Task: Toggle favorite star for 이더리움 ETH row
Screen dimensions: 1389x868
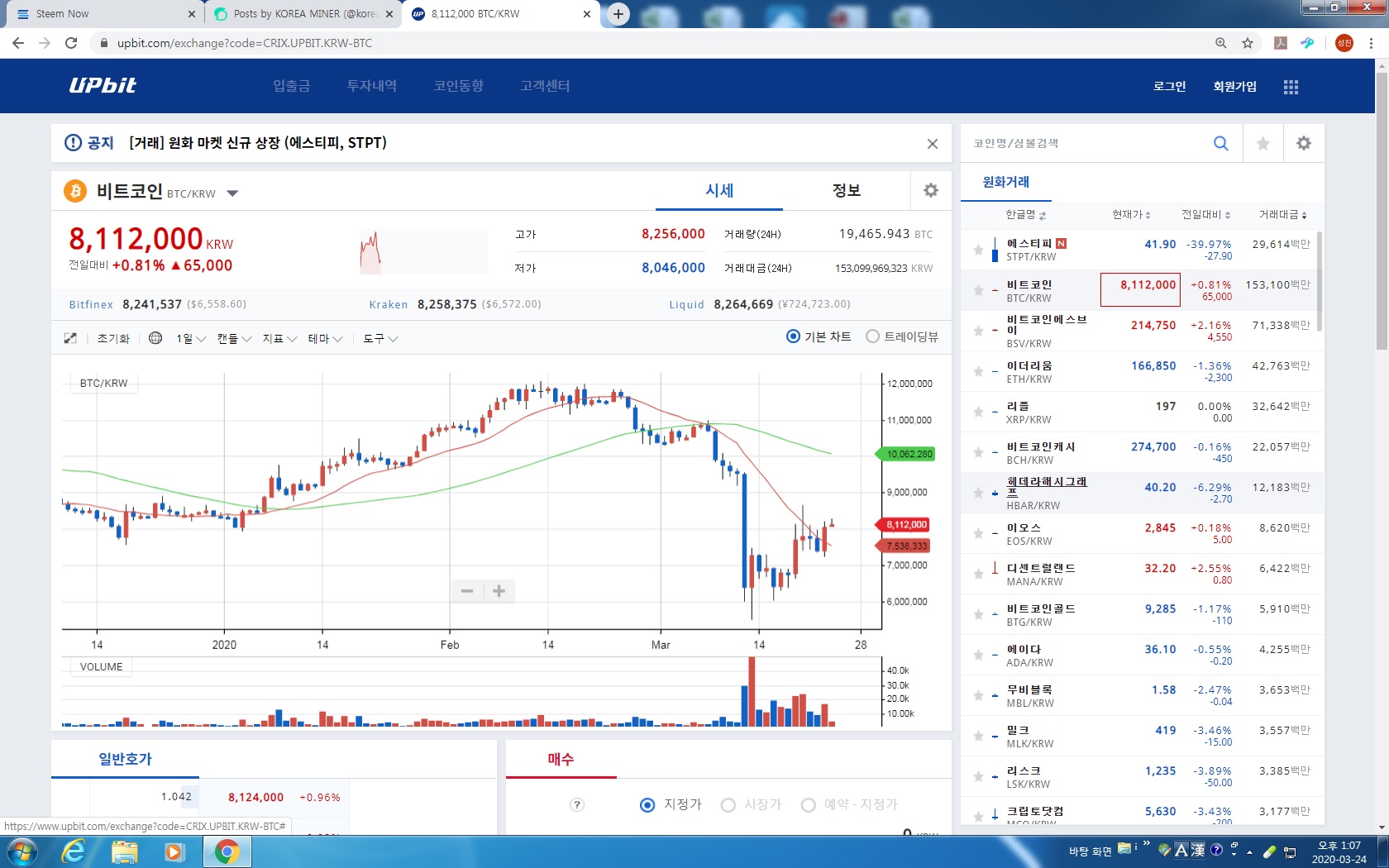Action: (978, 371)
